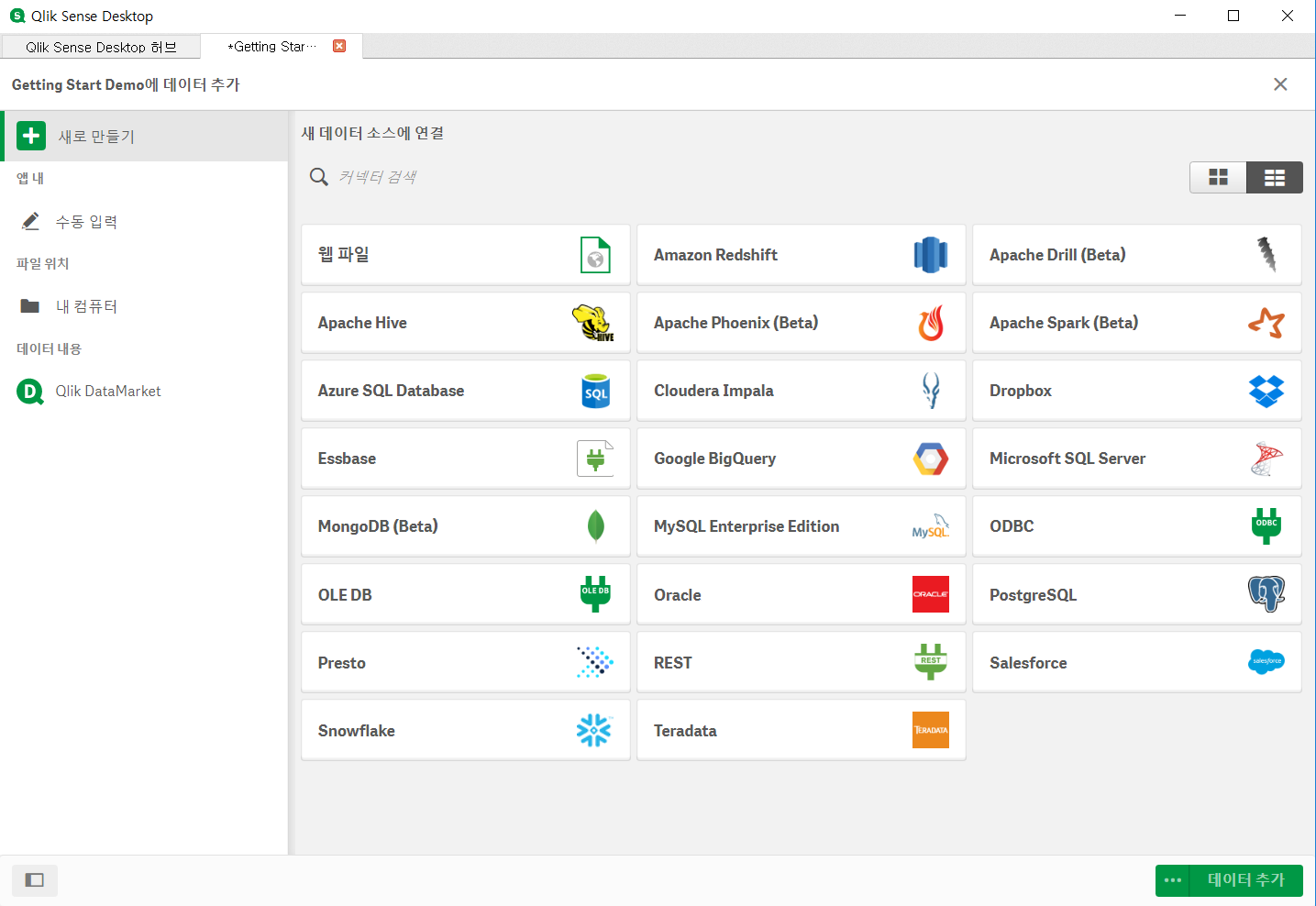Click the Presto dots logo icon
The width and height of the screenshot is (1316, 906).
595,662
